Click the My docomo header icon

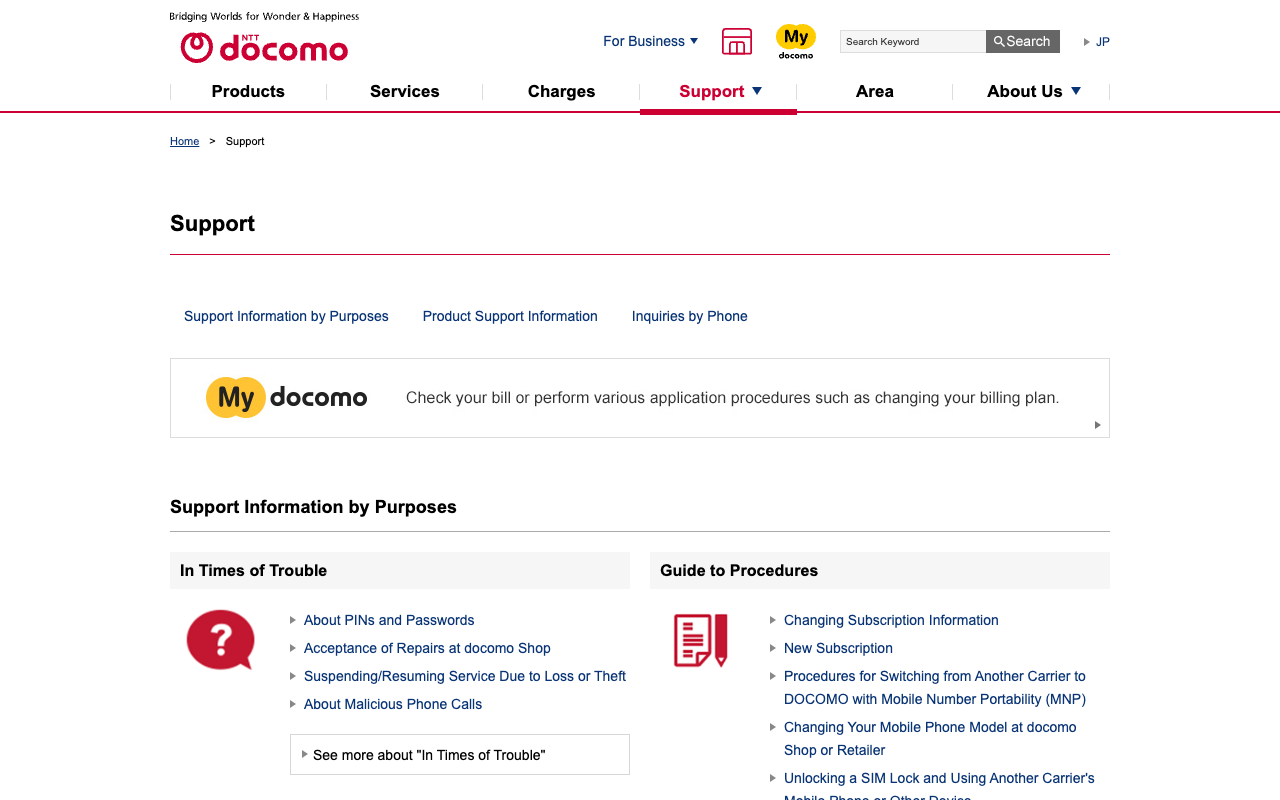pos(796,41)
